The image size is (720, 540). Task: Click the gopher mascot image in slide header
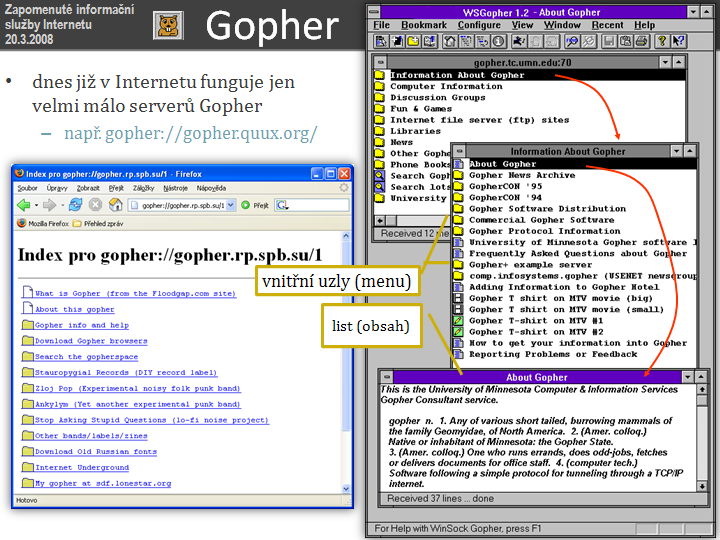[x=168, y=25]
